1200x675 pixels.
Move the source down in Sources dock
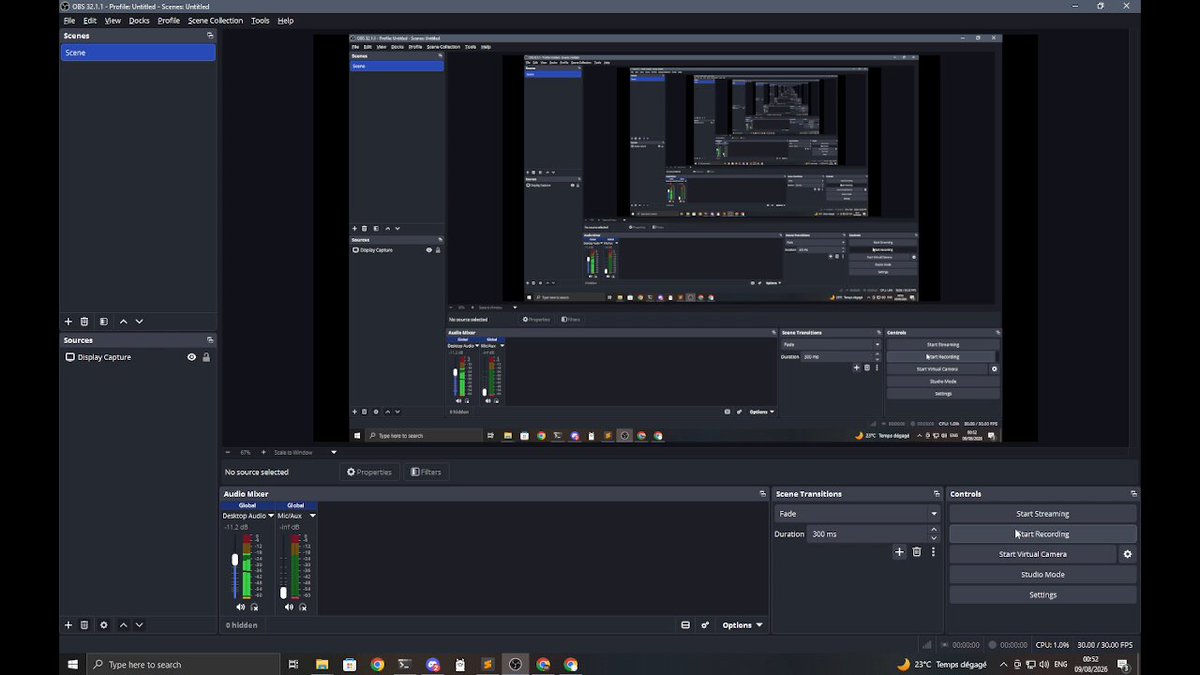tap(139, 625)
